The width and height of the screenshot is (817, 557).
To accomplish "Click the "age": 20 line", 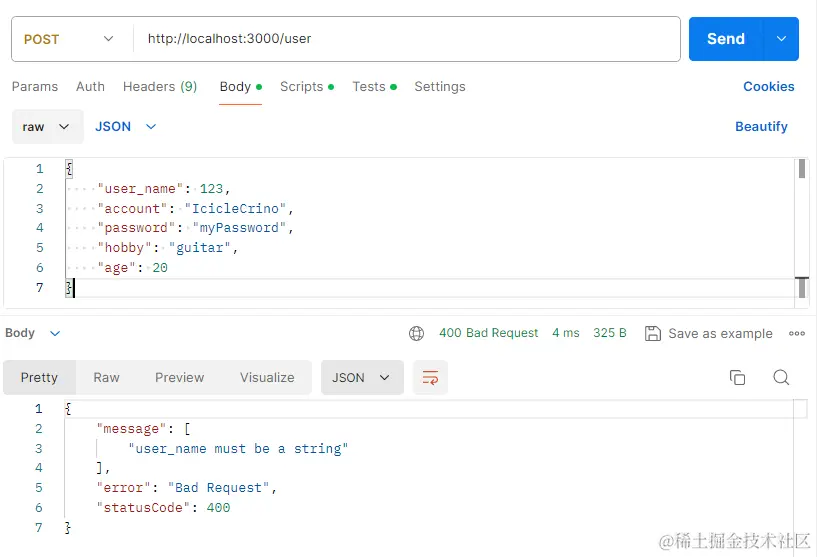I will coord(132,267).
